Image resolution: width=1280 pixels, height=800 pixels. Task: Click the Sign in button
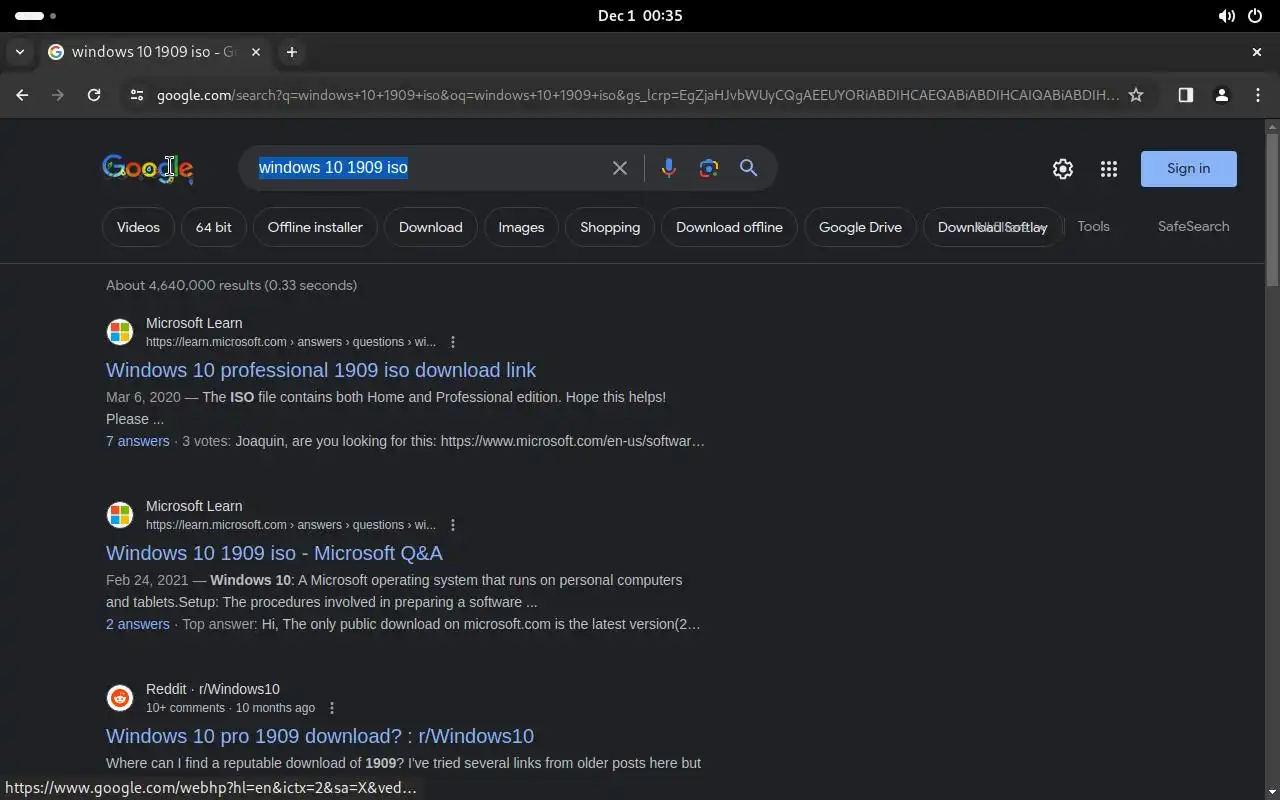coord(1188,169)
